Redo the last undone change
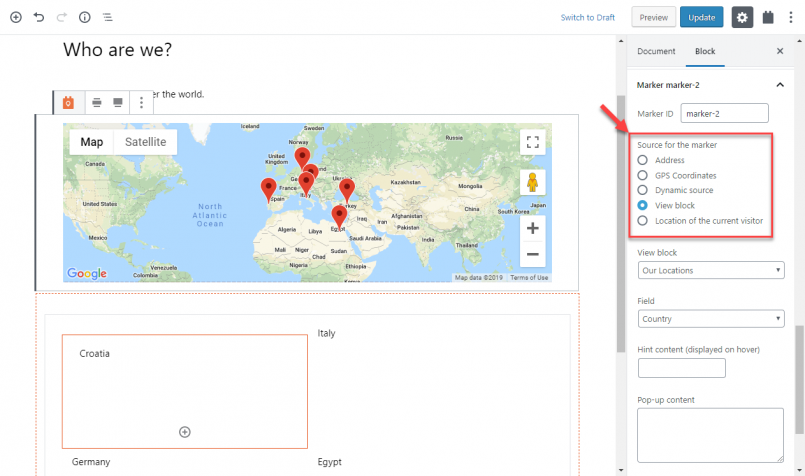The width and height of the screenshot is (805, 476). (x=62, y=17)
